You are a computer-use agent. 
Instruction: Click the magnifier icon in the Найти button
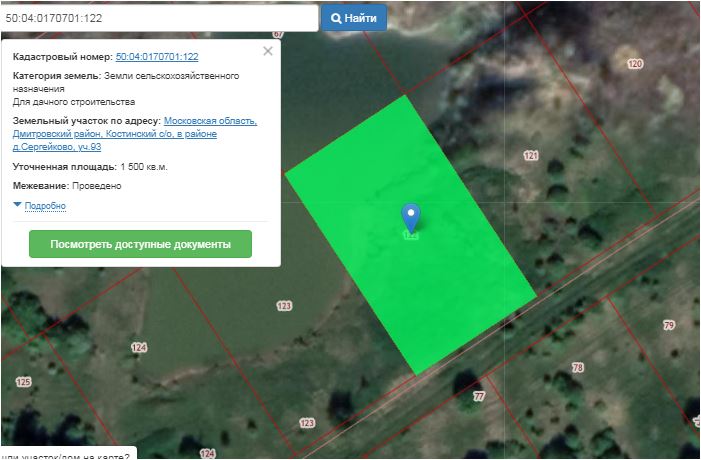pos(335,18)
